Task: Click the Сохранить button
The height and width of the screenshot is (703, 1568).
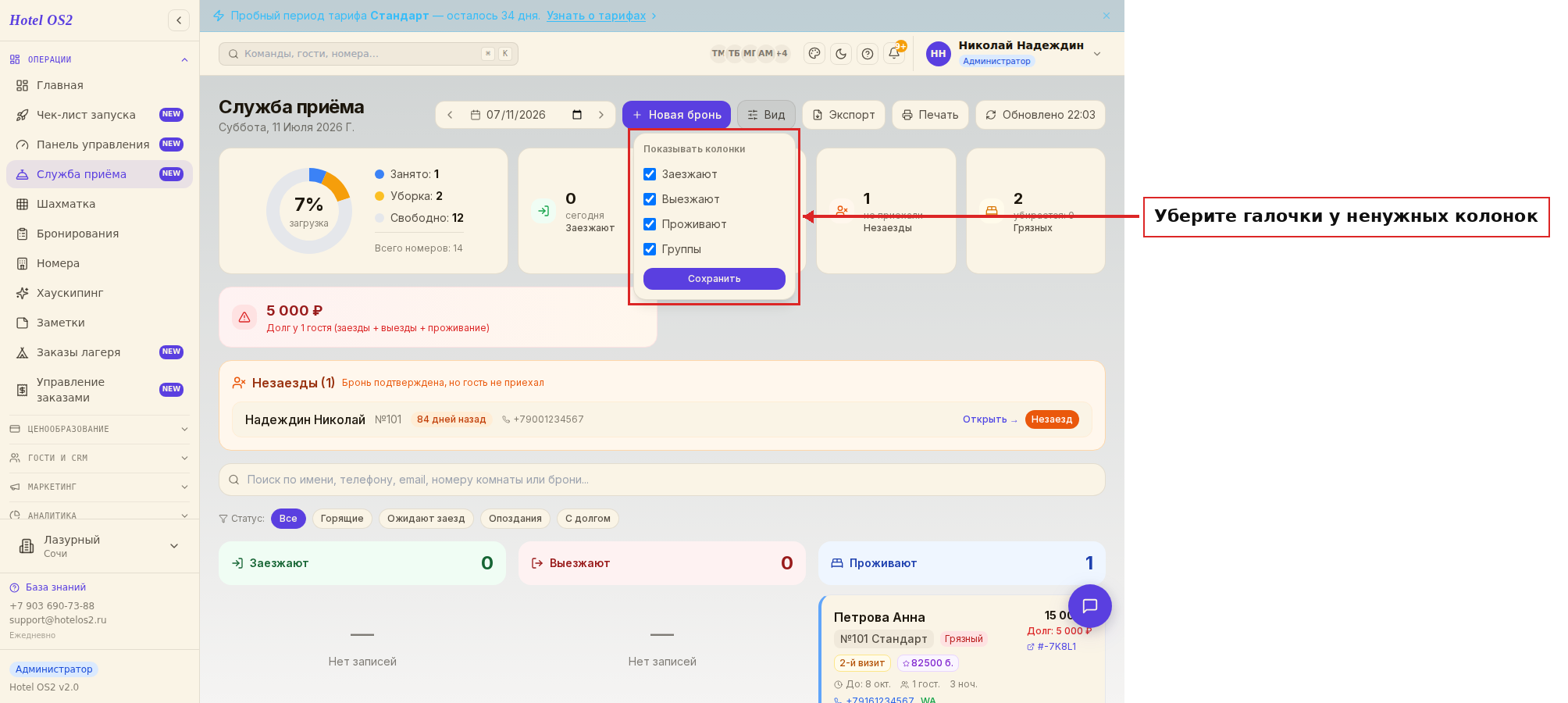Action: [x=715, y=279]
